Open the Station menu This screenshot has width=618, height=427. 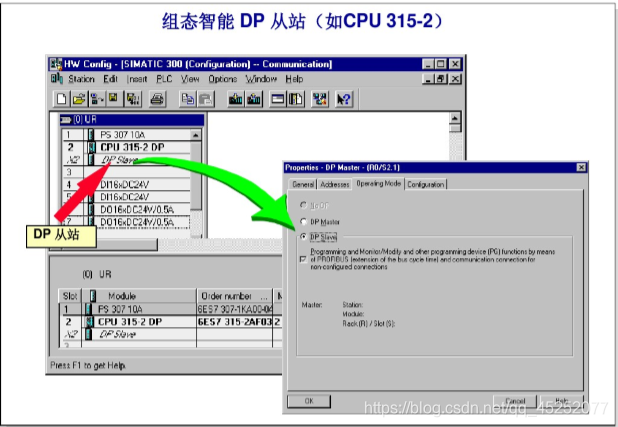coord(81,79)
